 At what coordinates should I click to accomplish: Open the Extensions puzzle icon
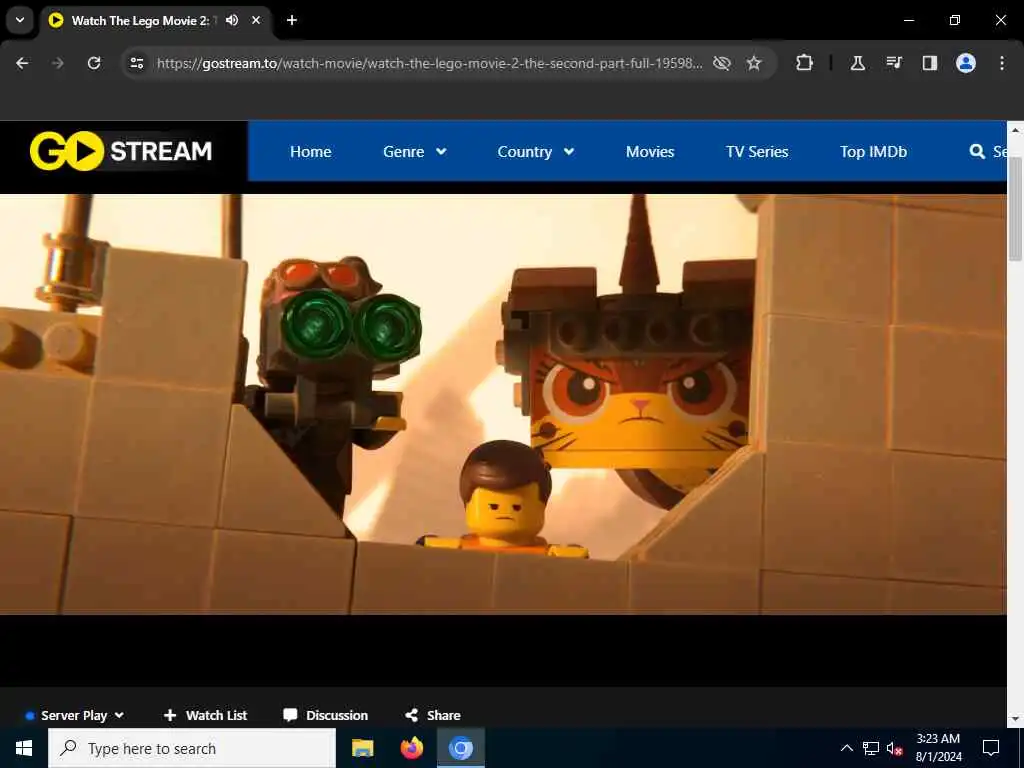click(x=805, y=63)
